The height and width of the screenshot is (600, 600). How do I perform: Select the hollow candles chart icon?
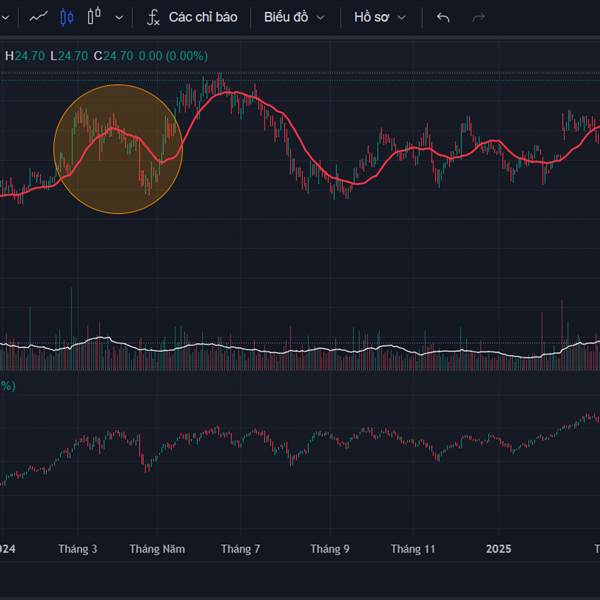94,16
